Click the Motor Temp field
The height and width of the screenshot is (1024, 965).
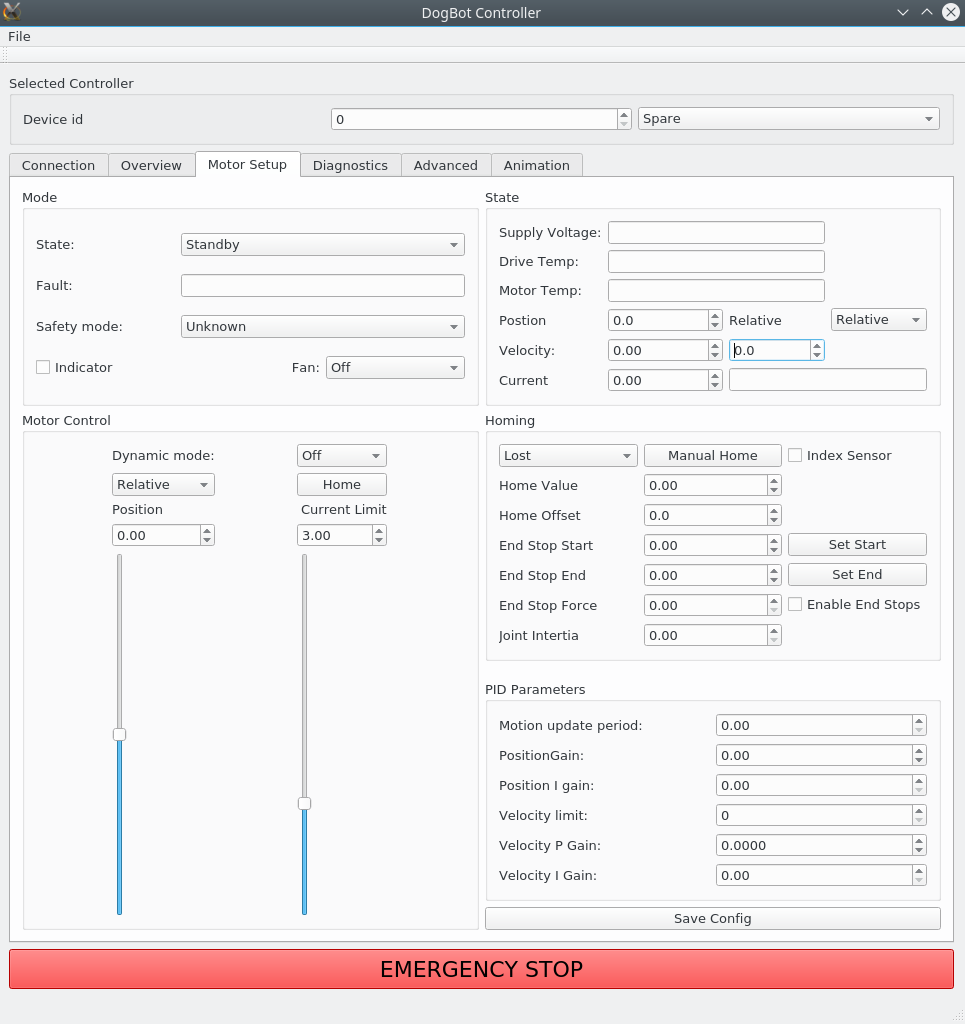pyautogui.click(x=716, y=291)
